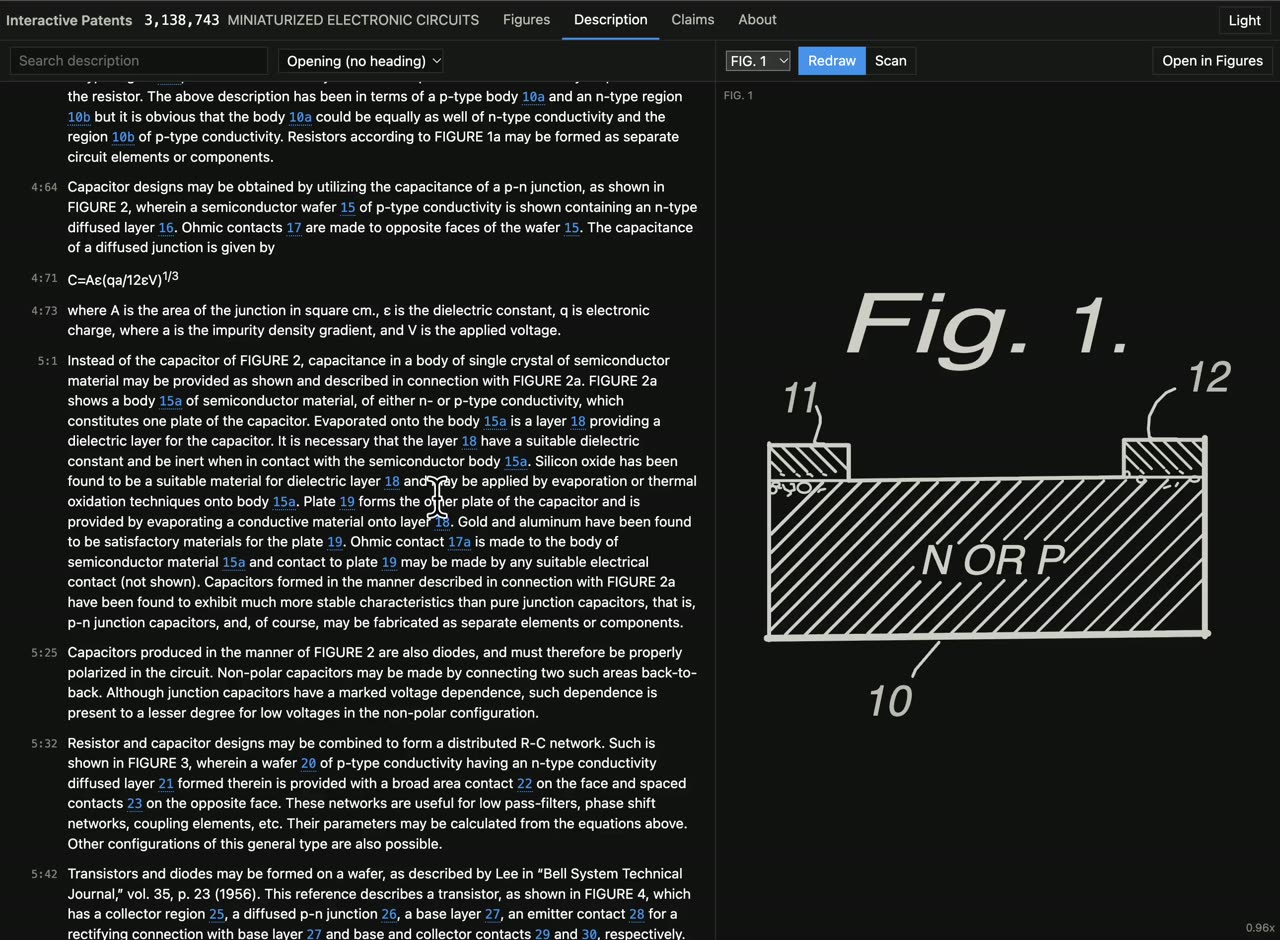Switch figure view to Scan mode
Viewport: 1280px width, 940px height.
pyautogui.click(x=890, y=61)
